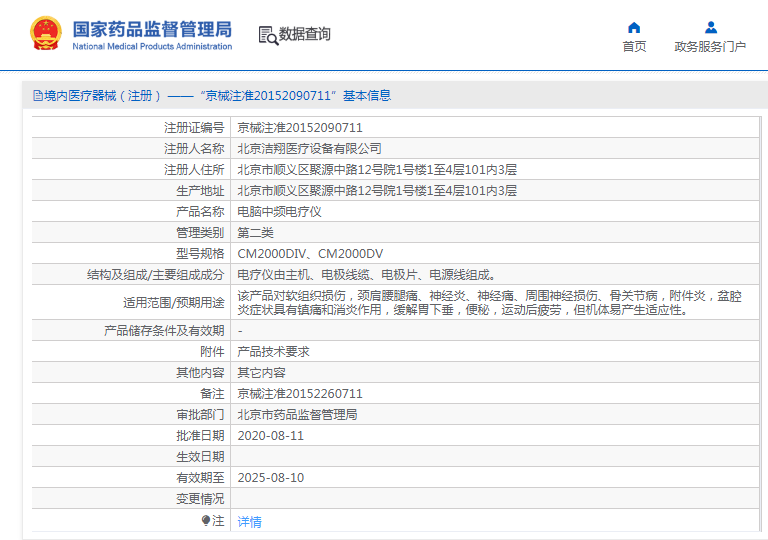This screenshot has height=540, width=768.
Task: Click 数据查询 text label
Action: click(305, 34)
